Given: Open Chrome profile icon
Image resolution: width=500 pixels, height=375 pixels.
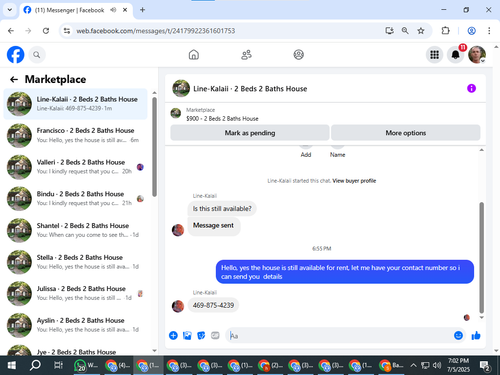Looking at the screenshot, I should [x=471, y=31].
